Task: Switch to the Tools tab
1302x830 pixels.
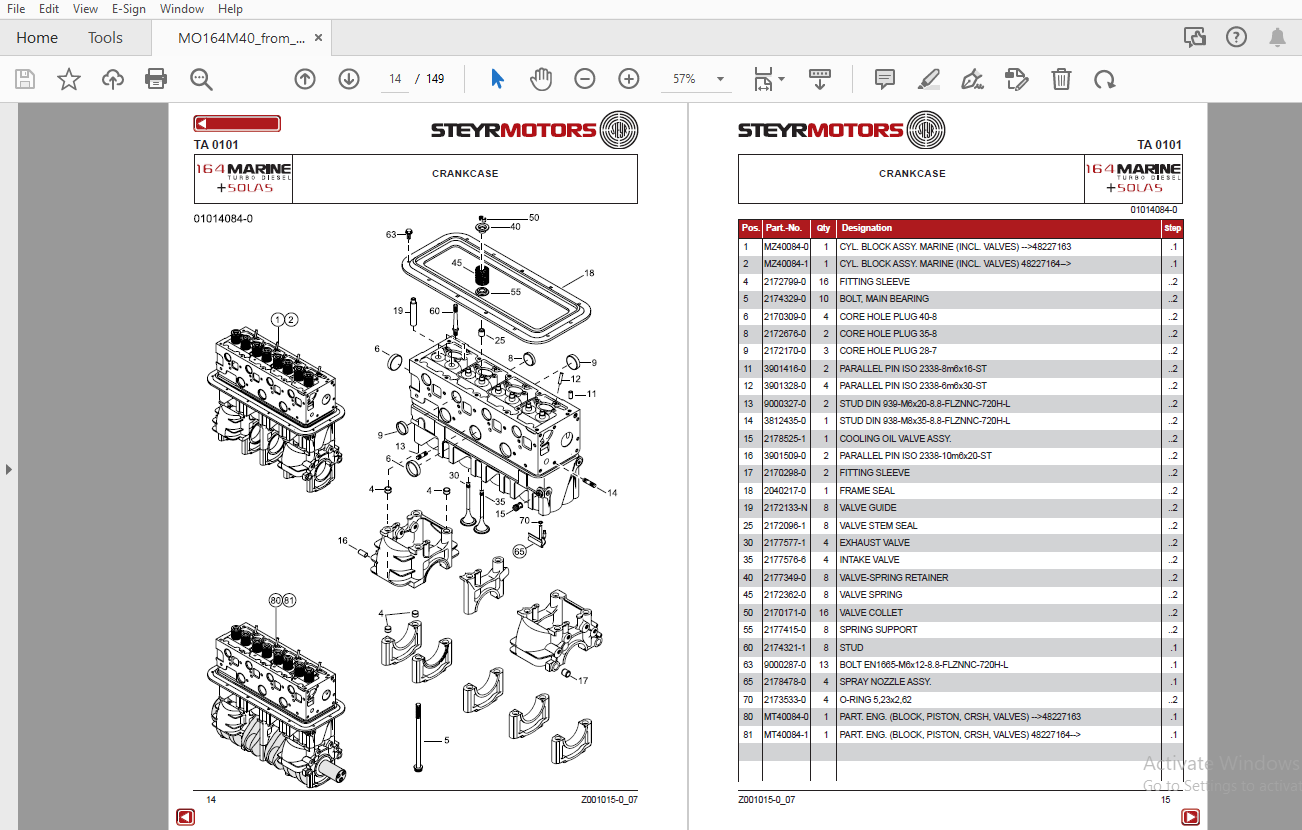Action: [105, 38]
